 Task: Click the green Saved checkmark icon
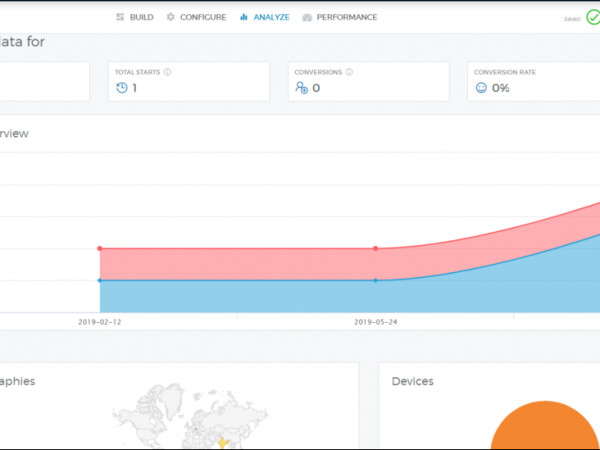(593, 18)
